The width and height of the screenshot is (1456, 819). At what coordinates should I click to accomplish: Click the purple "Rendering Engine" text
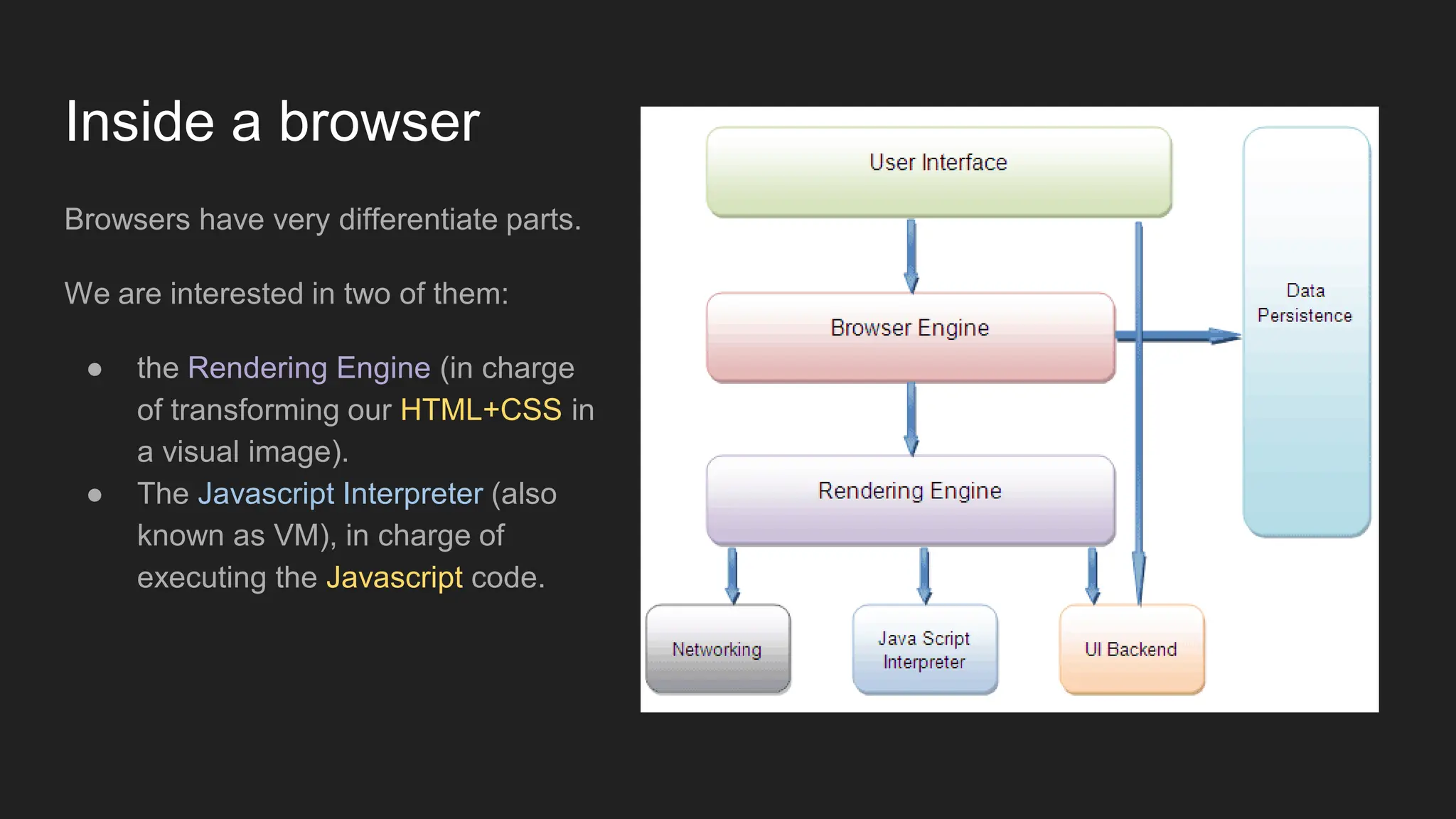pos(309,368)
